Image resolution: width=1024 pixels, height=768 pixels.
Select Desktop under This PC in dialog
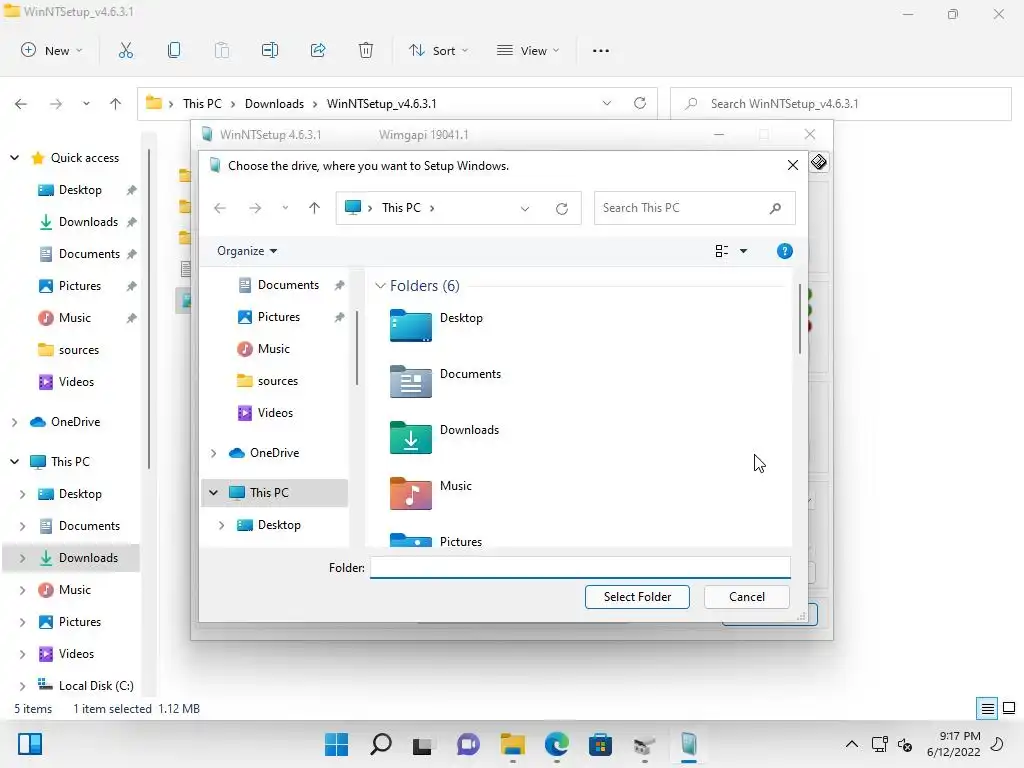click(279, 524)
